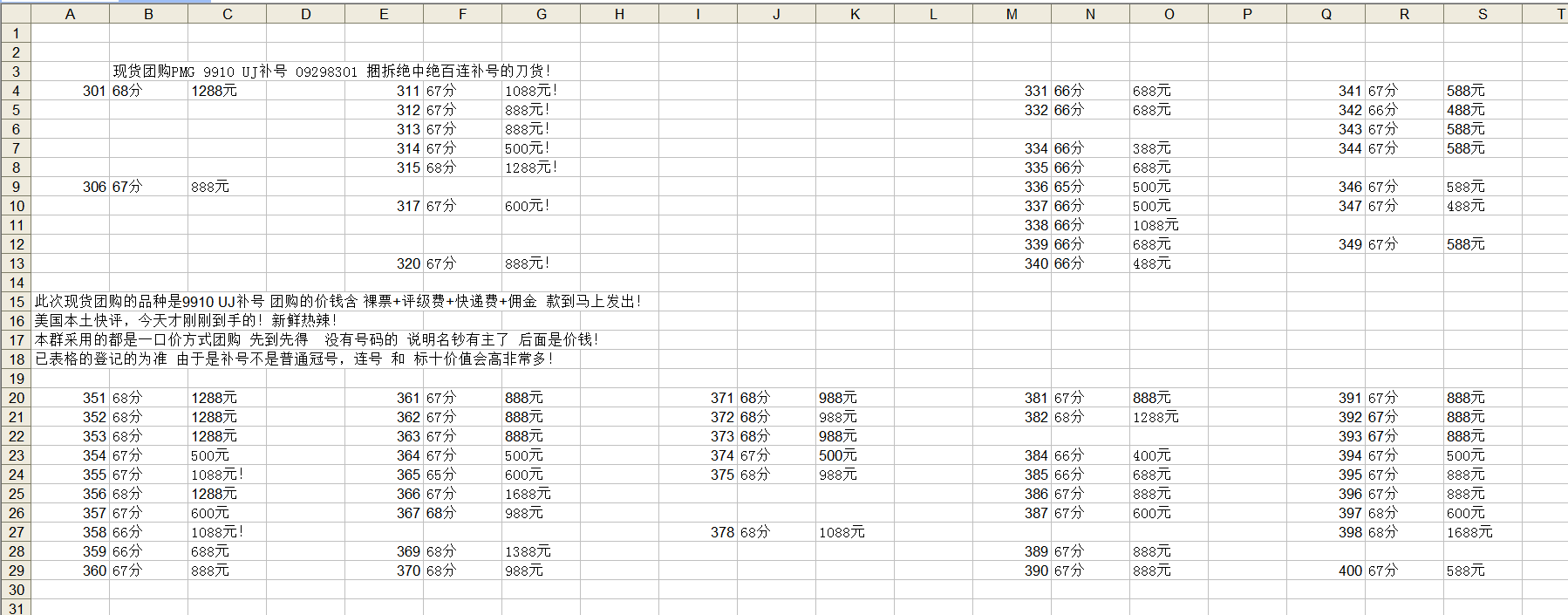
Task: Click the 1088元 price in row 11
Action: click(1156, 225)
